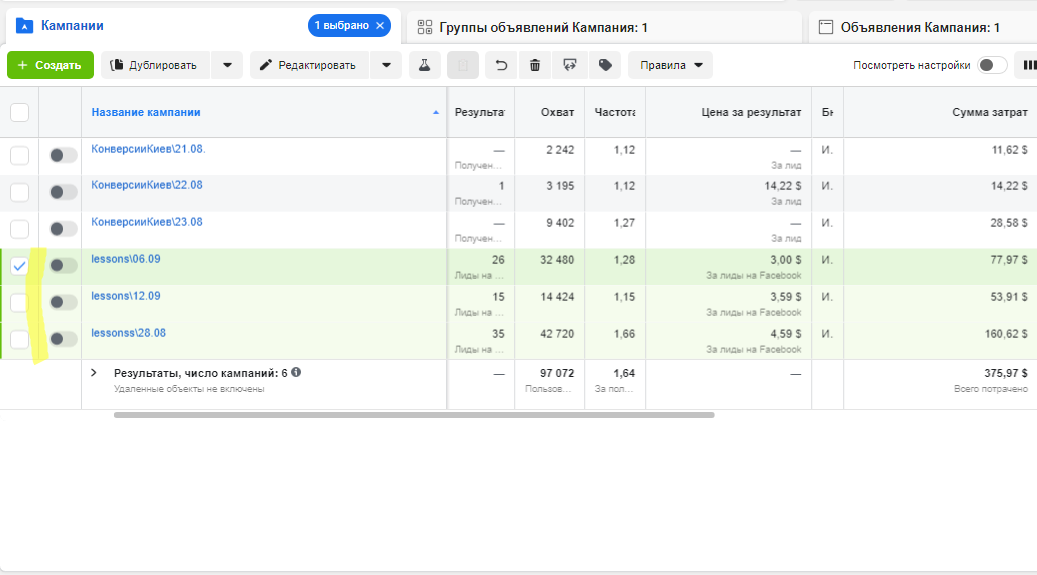Viewport: 1037px width, 575px height.
Task: Click the green Создать button
Action: coord(50,65)
